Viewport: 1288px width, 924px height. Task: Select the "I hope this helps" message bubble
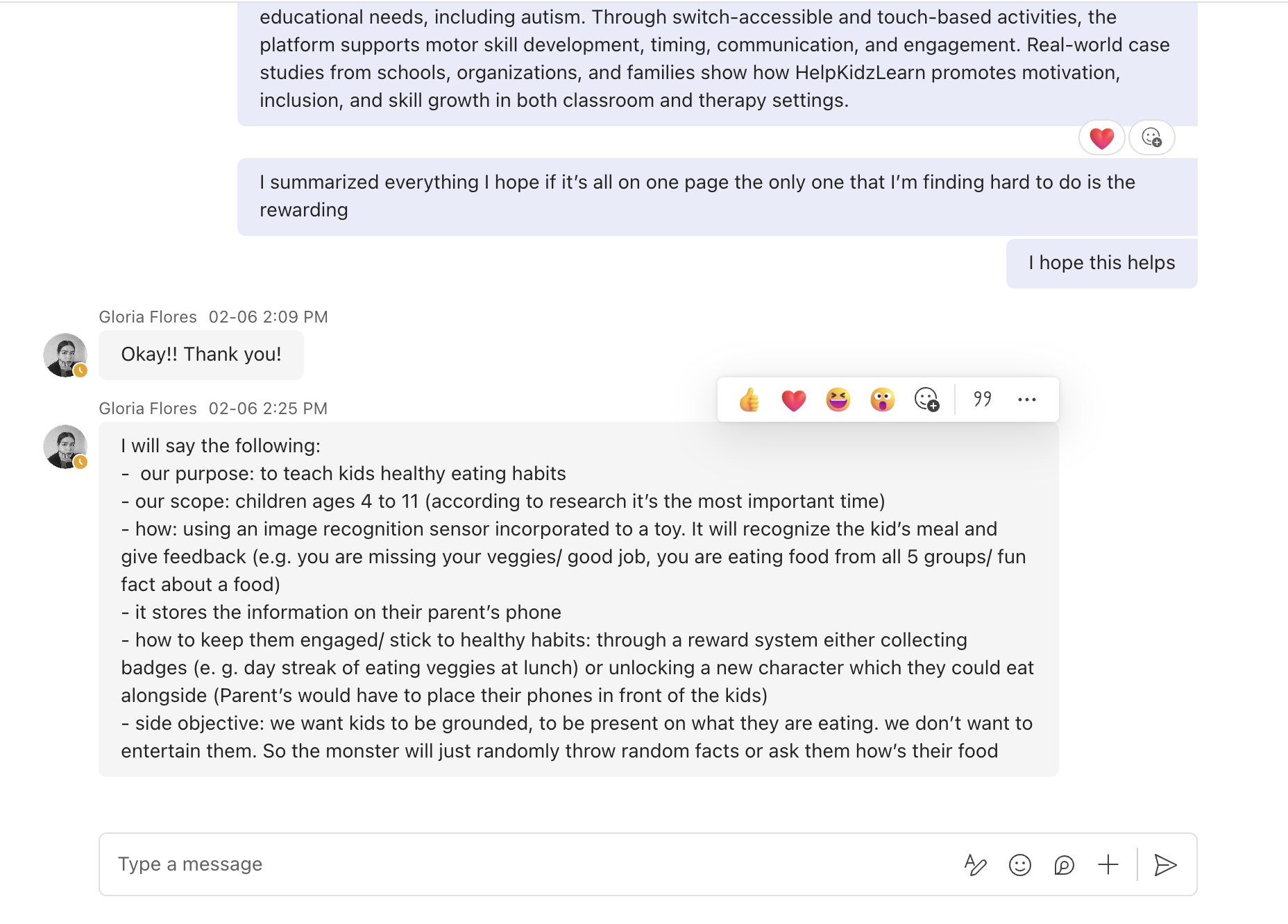[x=1101, y=263]
